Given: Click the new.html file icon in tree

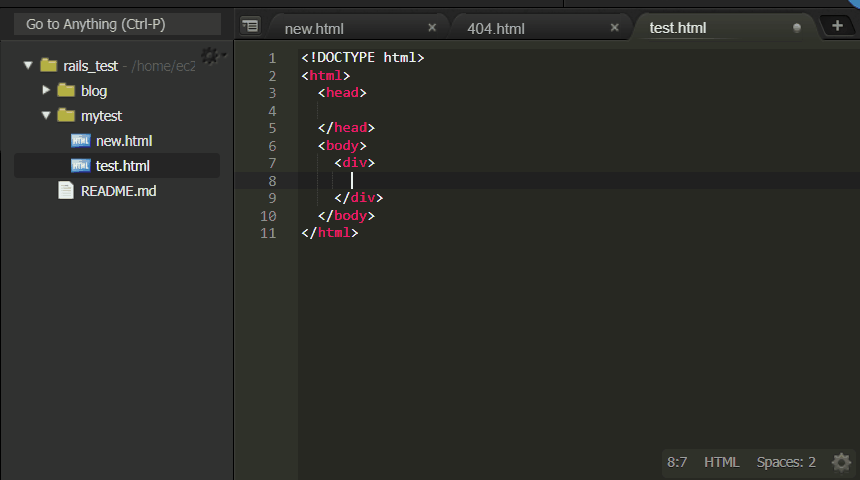Looking at the screenshot, I should tap(81, 140).
